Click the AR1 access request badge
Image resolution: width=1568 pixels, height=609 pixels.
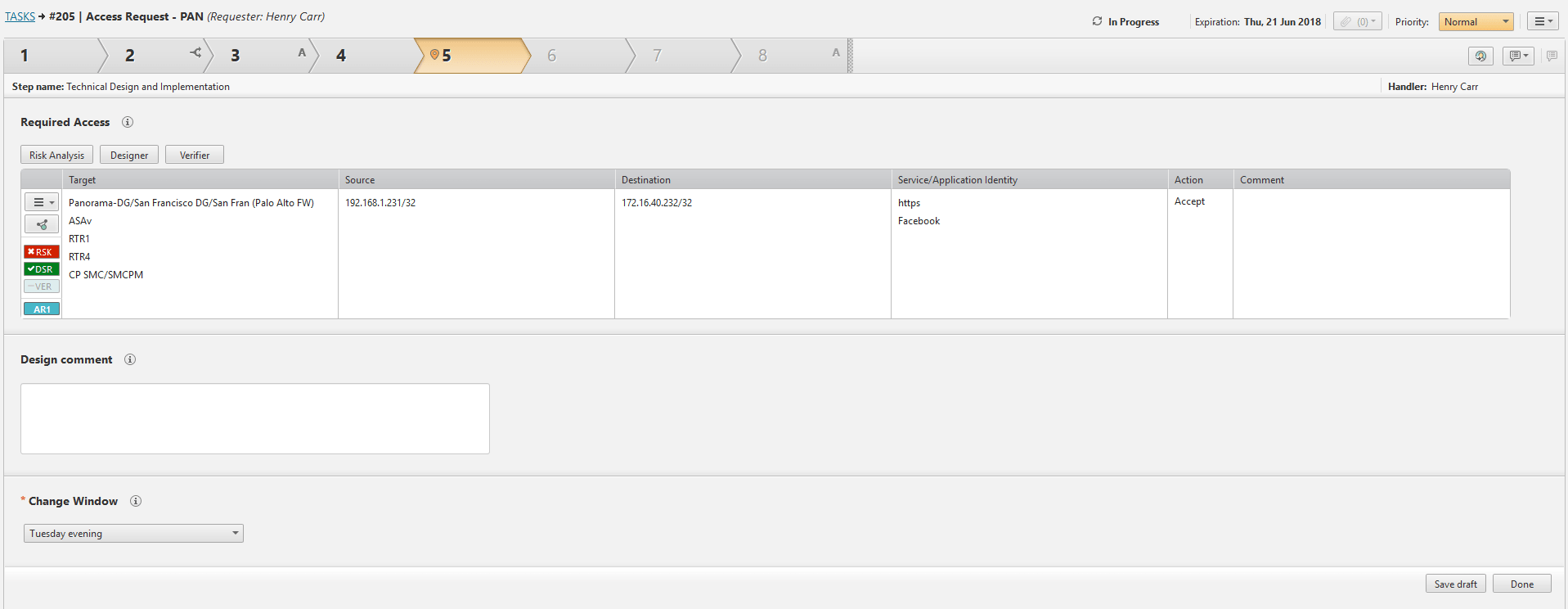click(x=41, y=309)
